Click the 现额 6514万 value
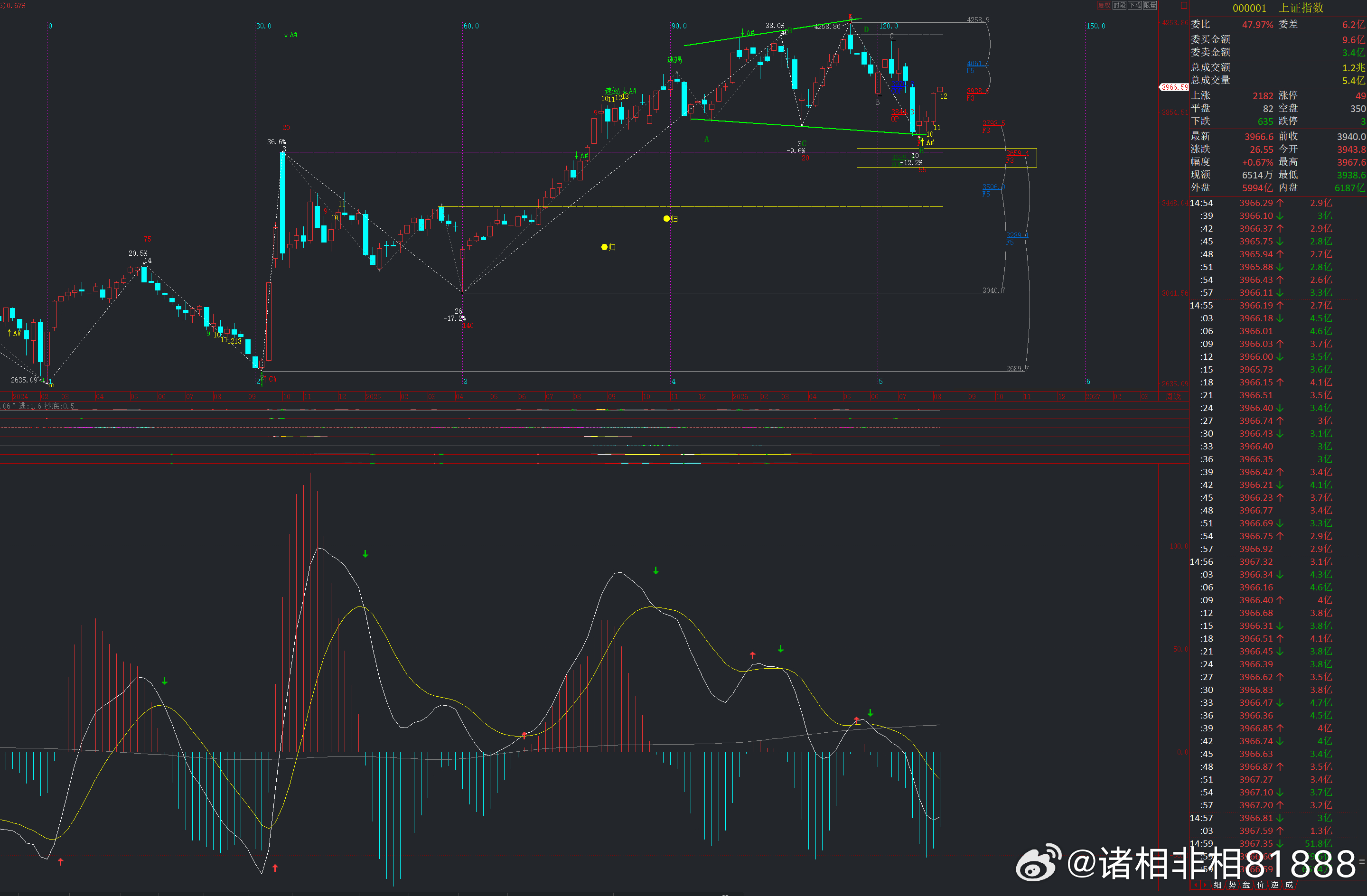 click(x=1257, y=175)
